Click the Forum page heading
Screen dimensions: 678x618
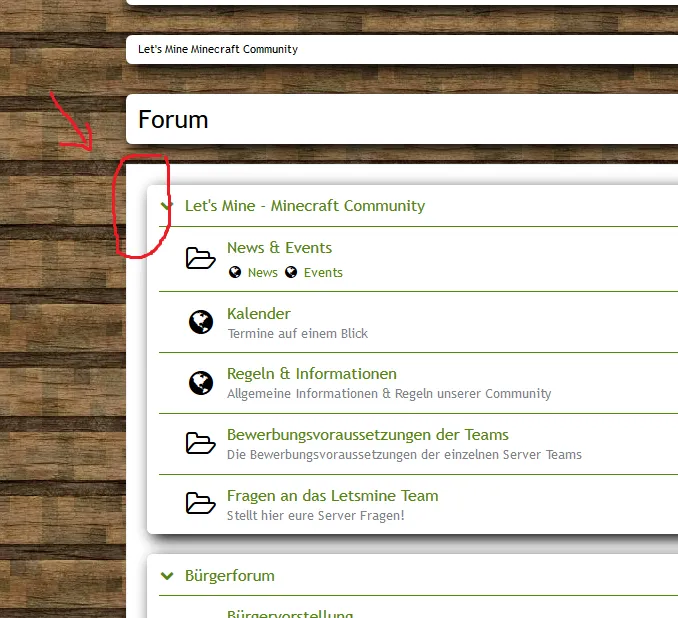point(173,119)
